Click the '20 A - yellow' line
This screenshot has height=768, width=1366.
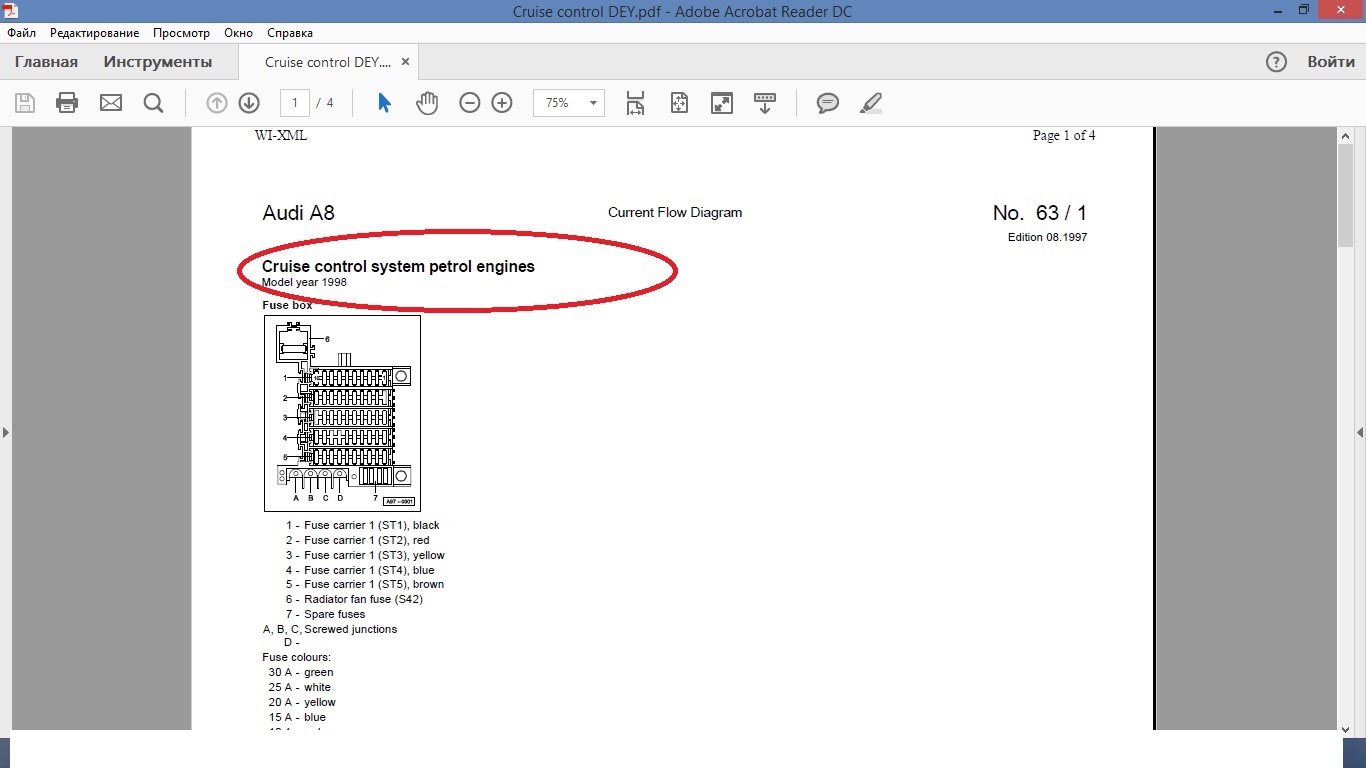(302, 702)
